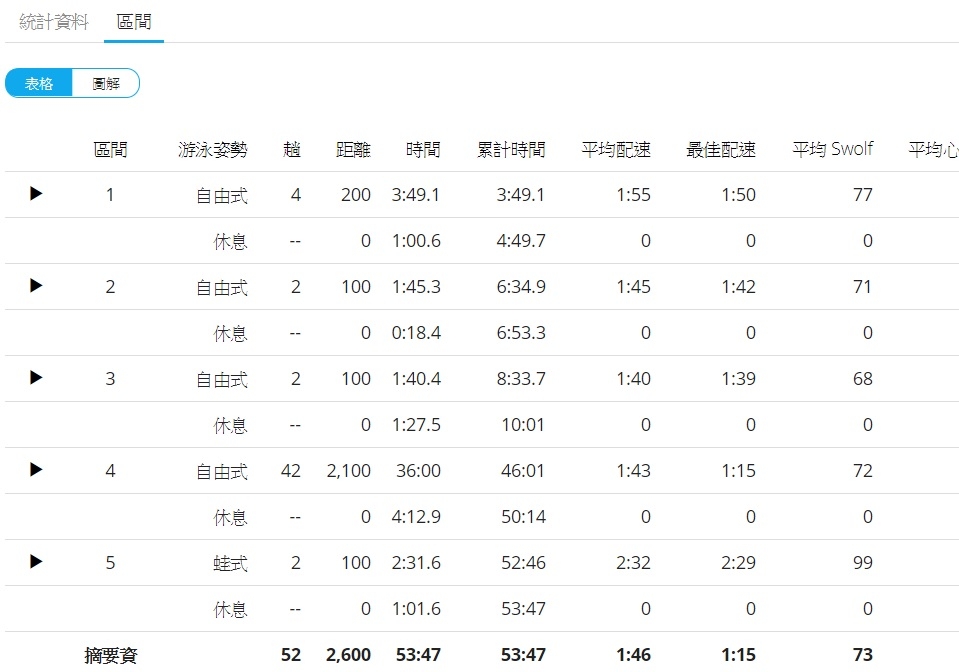
Task: Select average pace 1:45
Action: 634,287
